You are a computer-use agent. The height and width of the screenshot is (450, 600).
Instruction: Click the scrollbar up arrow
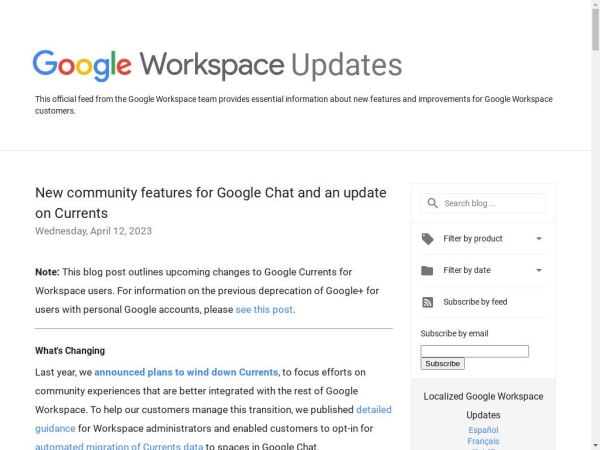point(595,4)
